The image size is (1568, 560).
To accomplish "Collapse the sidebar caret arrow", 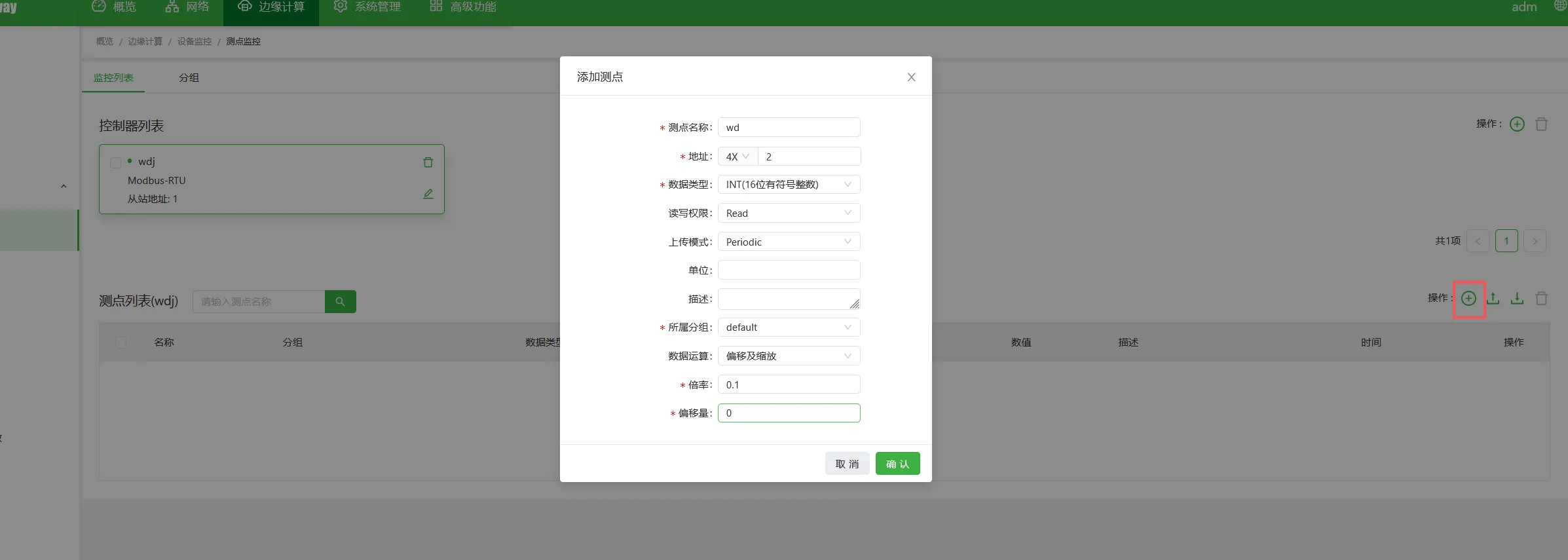I will pos(64,187).
